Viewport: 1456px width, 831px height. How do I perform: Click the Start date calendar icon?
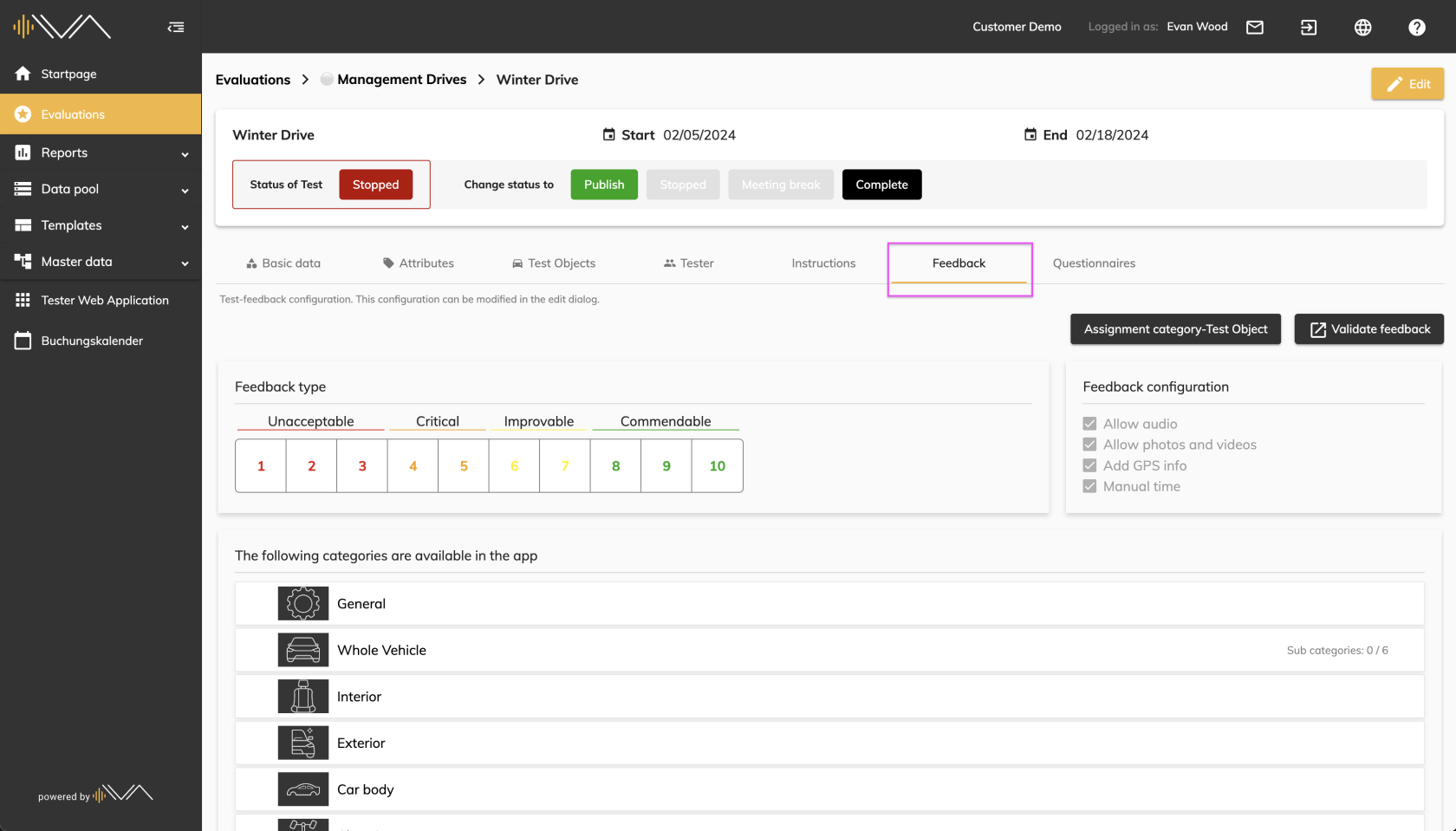(x=609, y=134)
